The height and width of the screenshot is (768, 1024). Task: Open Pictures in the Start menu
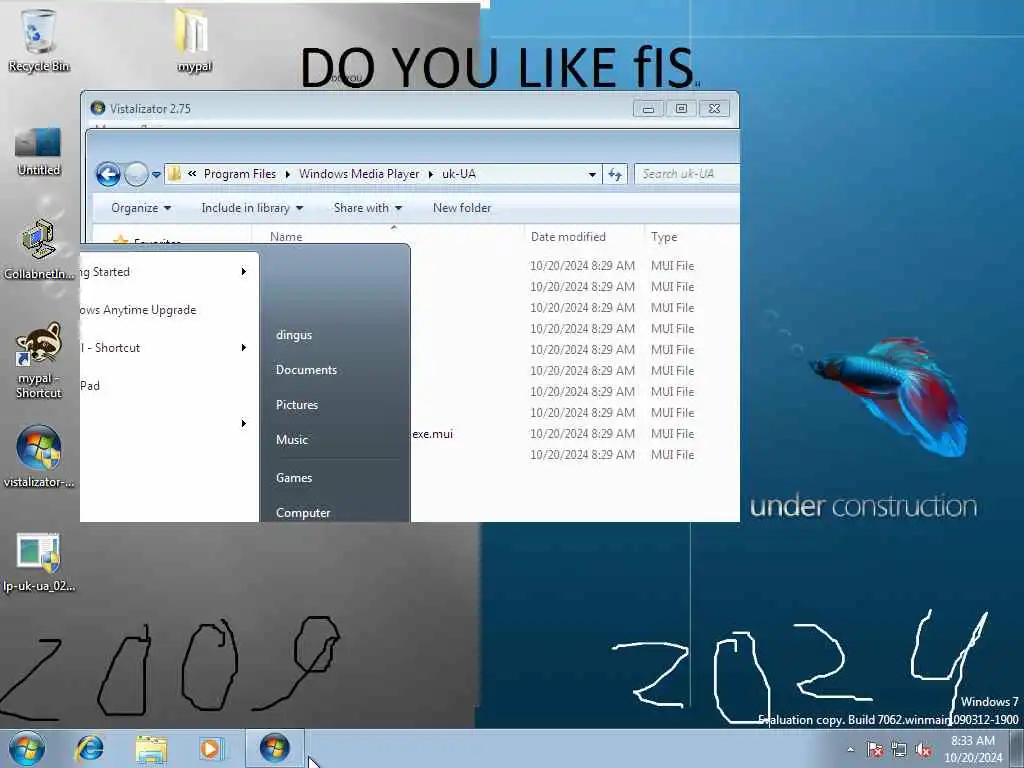click(296, 405)
